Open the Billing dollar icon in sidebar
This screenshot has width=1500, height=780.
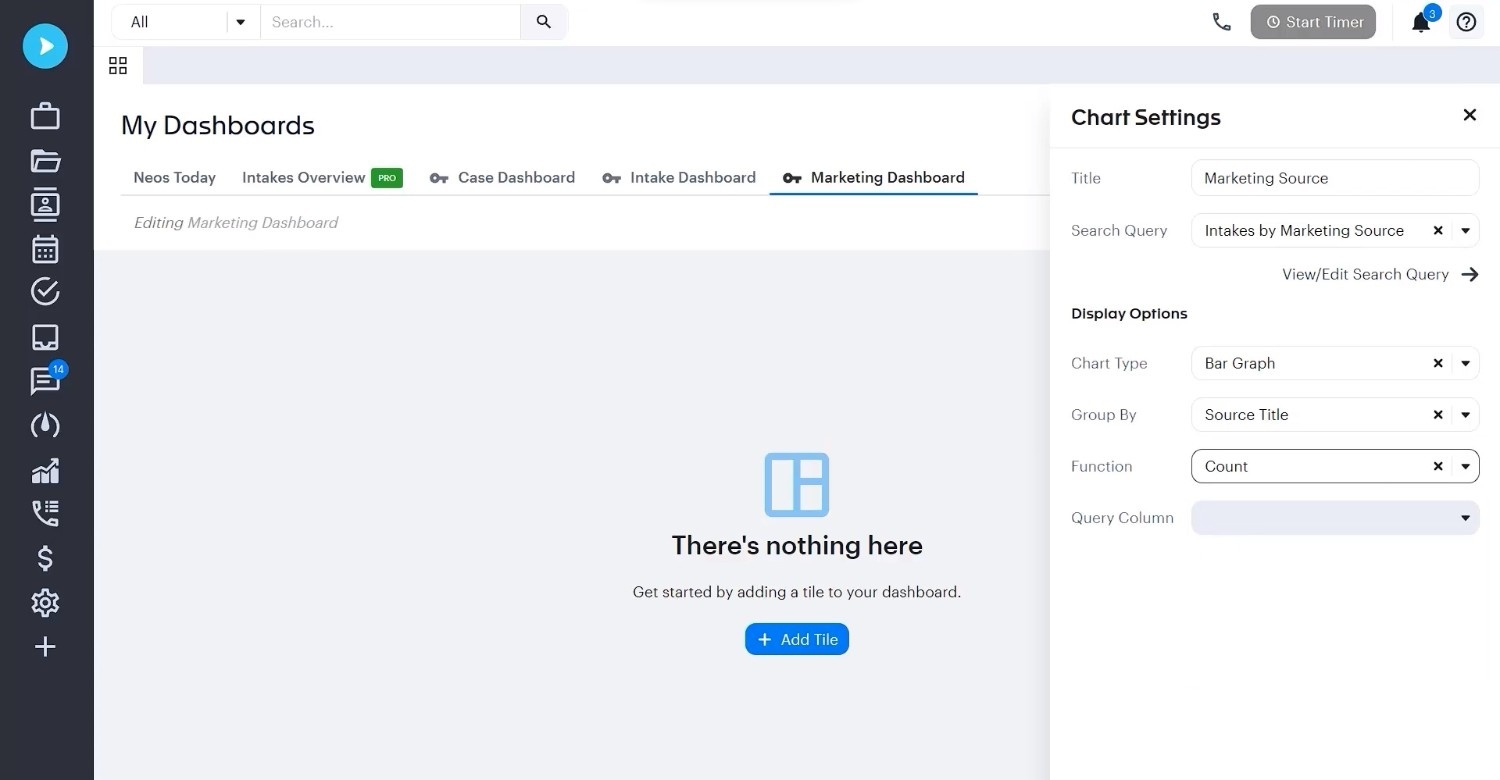(x=45, y=558)
